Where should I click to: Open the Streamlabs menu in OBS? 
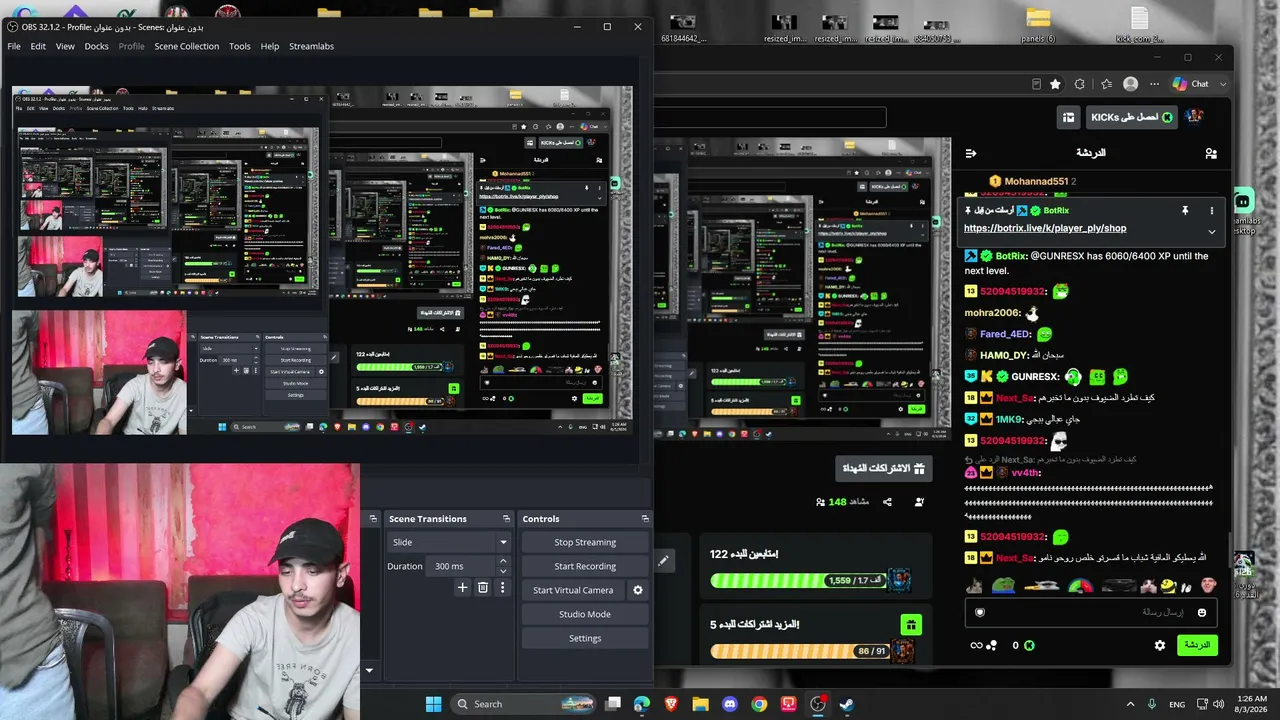(312, 46)
